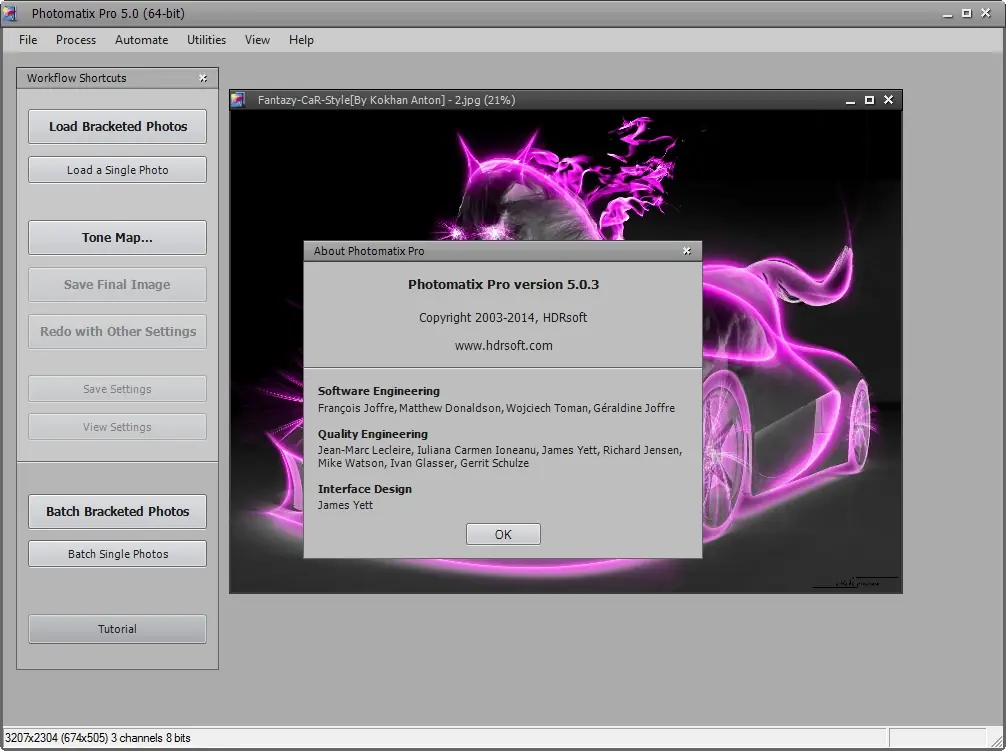Click the image title bar filename text
Image resolution: width=1006 pixels, height=751 pixels.
point(386,100)
